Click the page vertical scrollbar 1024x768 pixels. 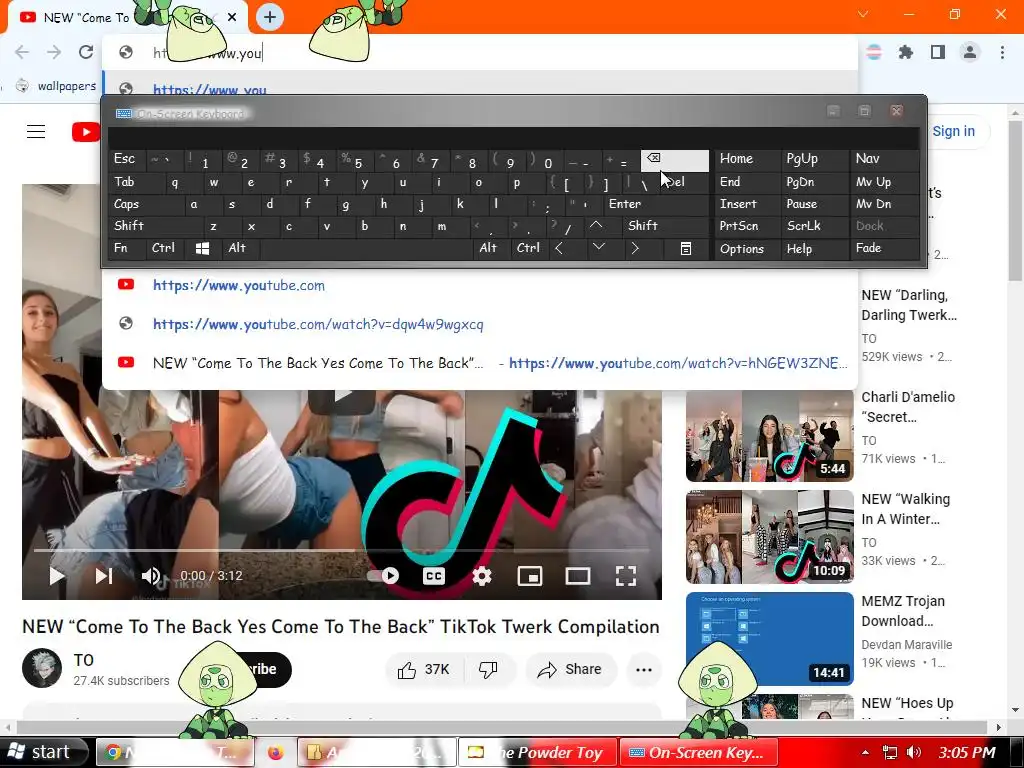[1016, 200]
